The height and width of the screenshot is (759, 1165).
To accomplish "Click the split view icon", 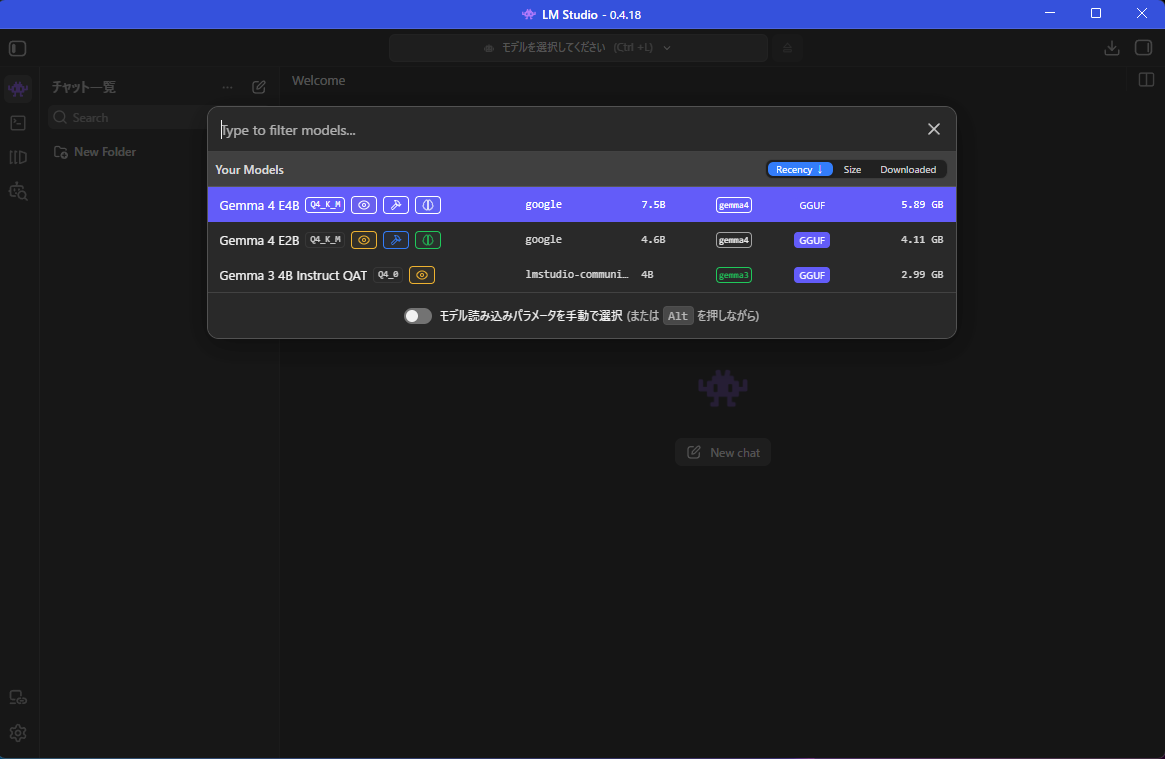I will 1146,79.
